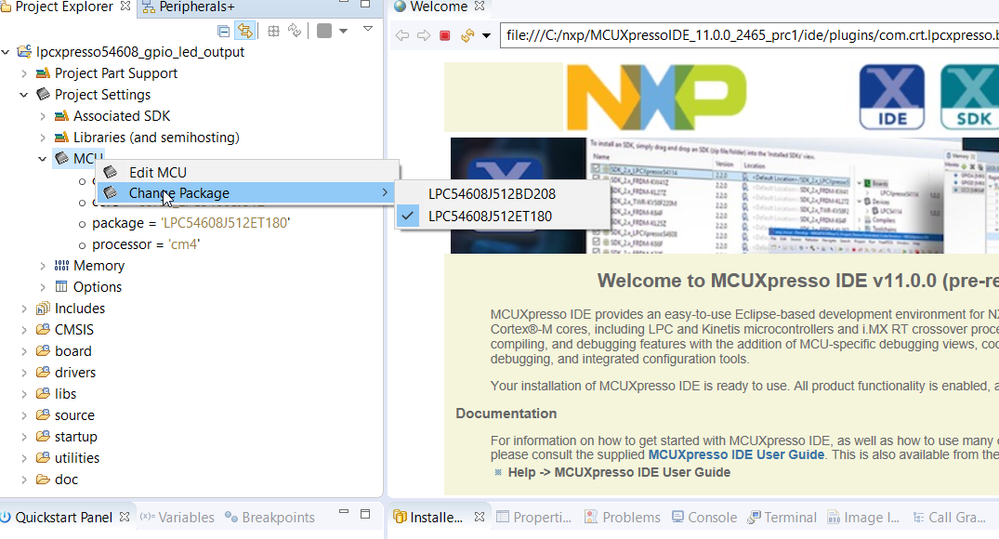
Task: Switch to the Breakpoints tab
Action: [x=270, y=517]
